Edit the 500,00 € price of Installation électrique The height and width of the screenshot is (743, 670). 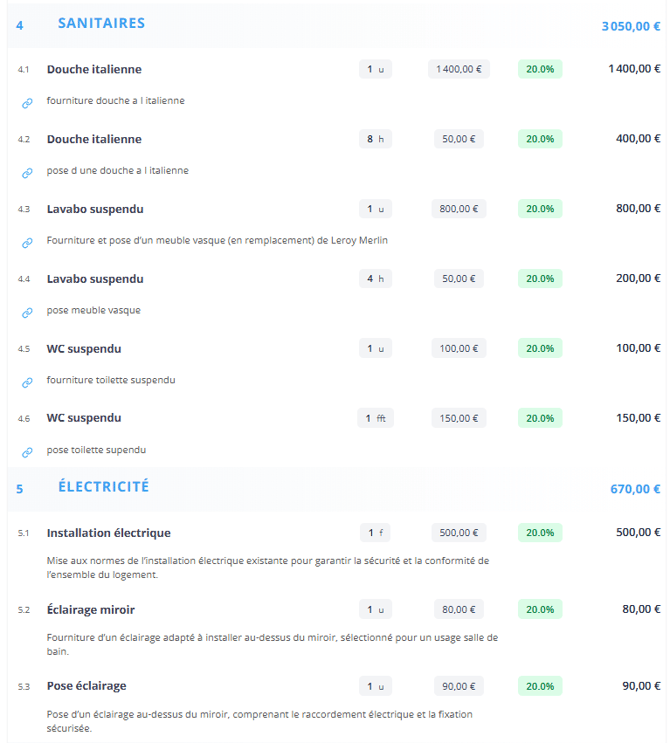(459, 533)
